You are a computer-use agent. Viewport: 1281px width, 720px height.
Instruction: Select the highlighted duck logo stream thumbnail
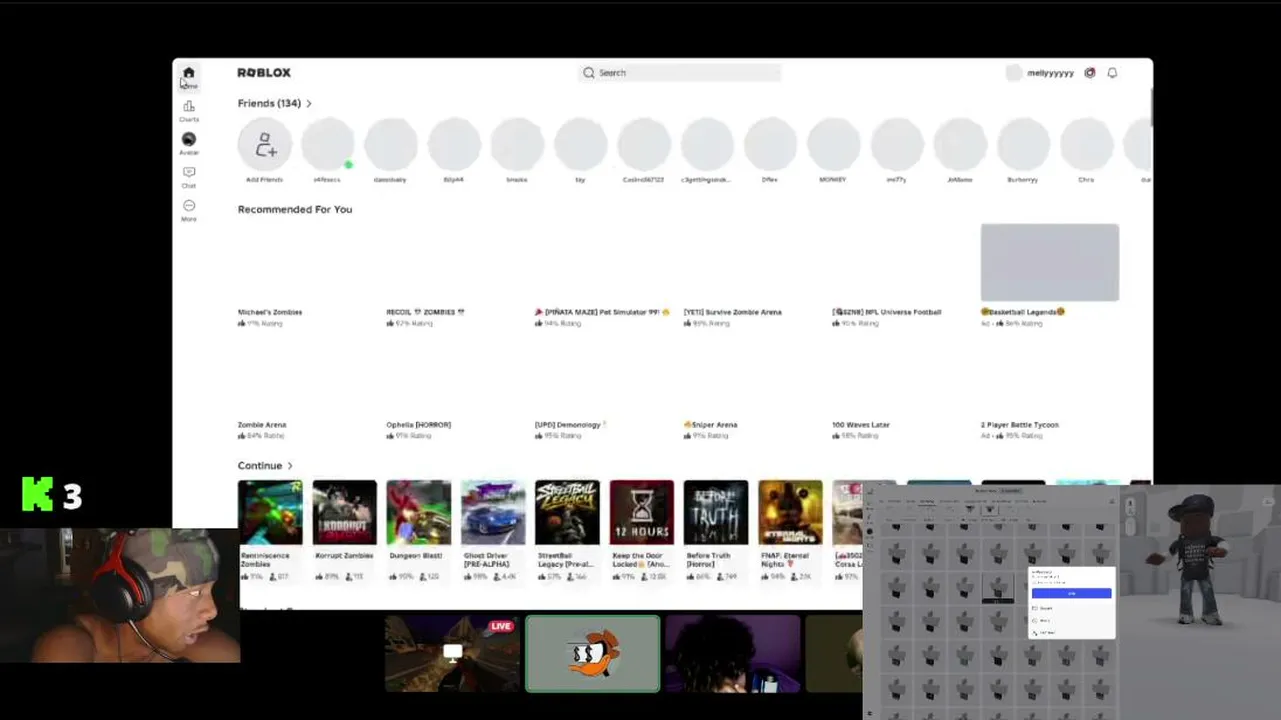pos(593,653)
